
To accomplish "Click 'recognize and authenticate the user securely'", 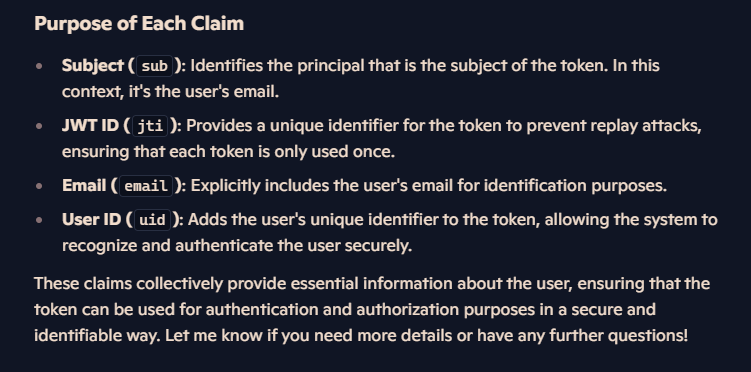I will [237, 246].
